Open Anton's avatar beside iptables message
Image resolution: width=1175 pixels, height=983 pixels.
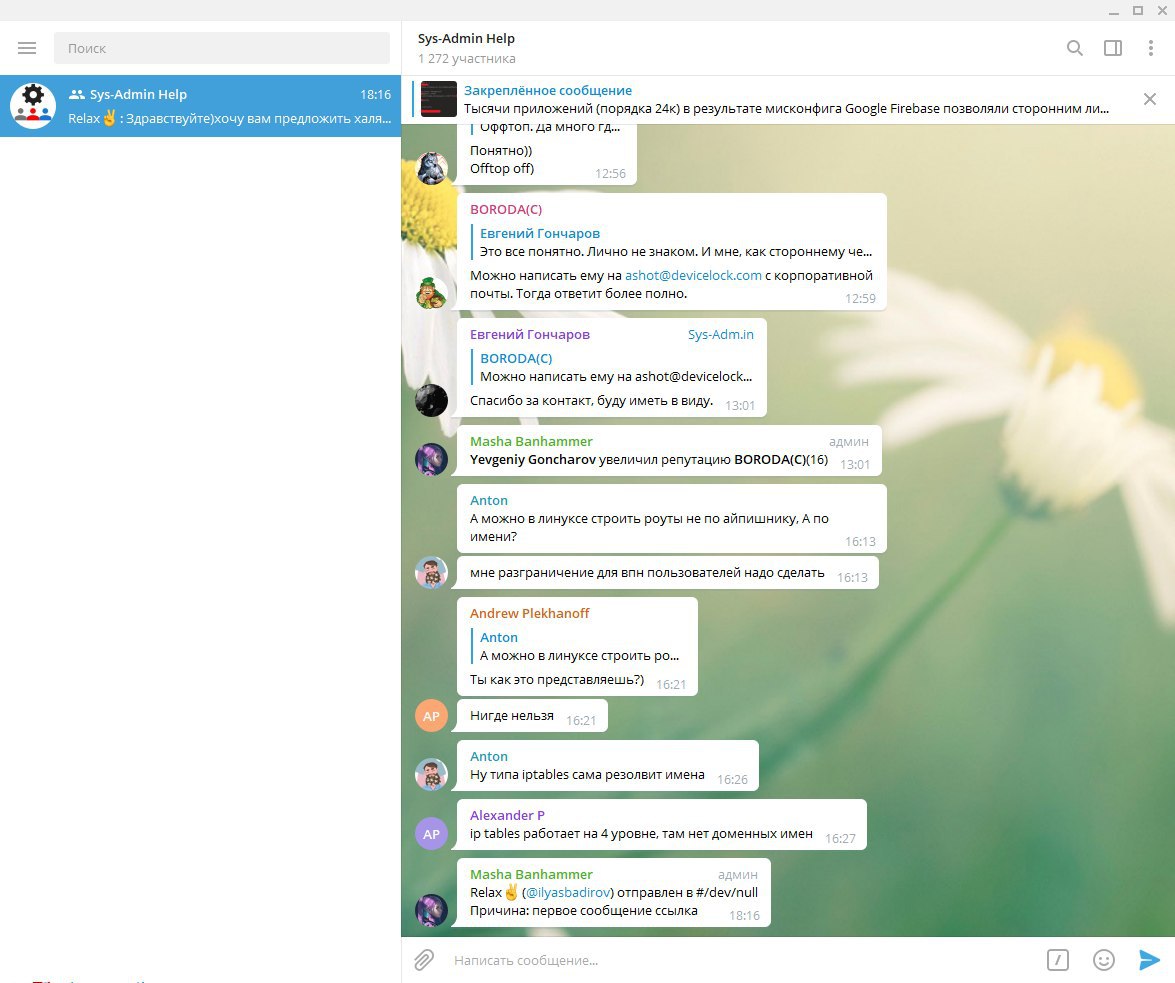pyautogui.click(x=432, y=775)
